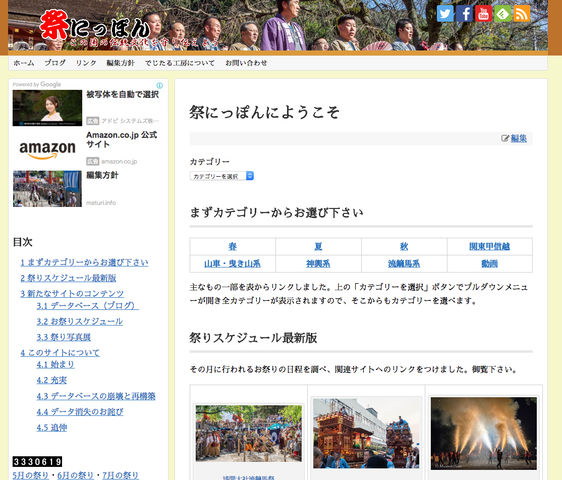Open お問い合わせ menu item
562x480 pixels.
coord(246,63)
